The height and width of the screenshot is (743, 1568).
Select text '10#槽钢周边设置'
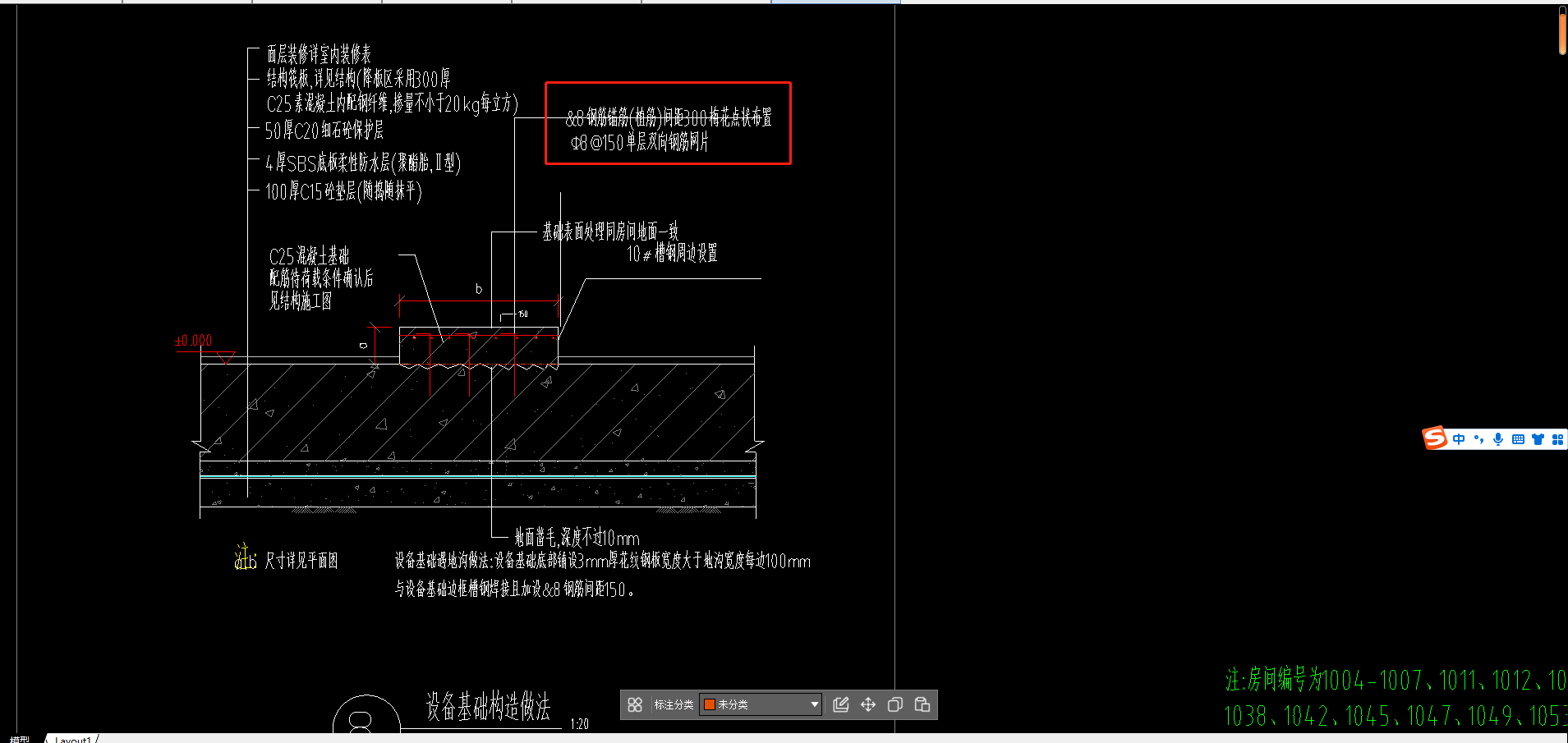click(x=672, y=254)
